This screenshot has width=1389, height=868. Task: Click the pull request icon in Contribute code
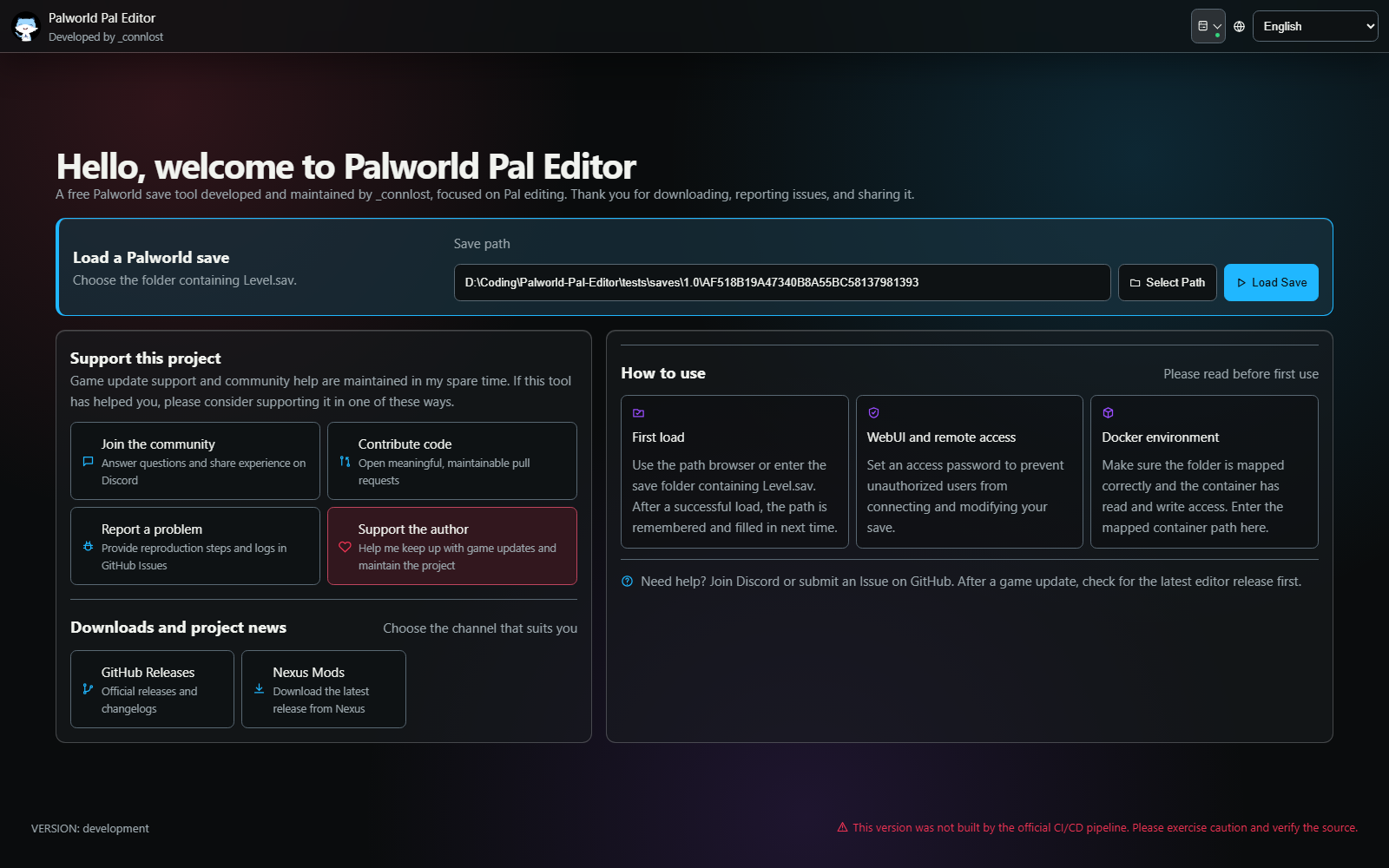point(345,462)
